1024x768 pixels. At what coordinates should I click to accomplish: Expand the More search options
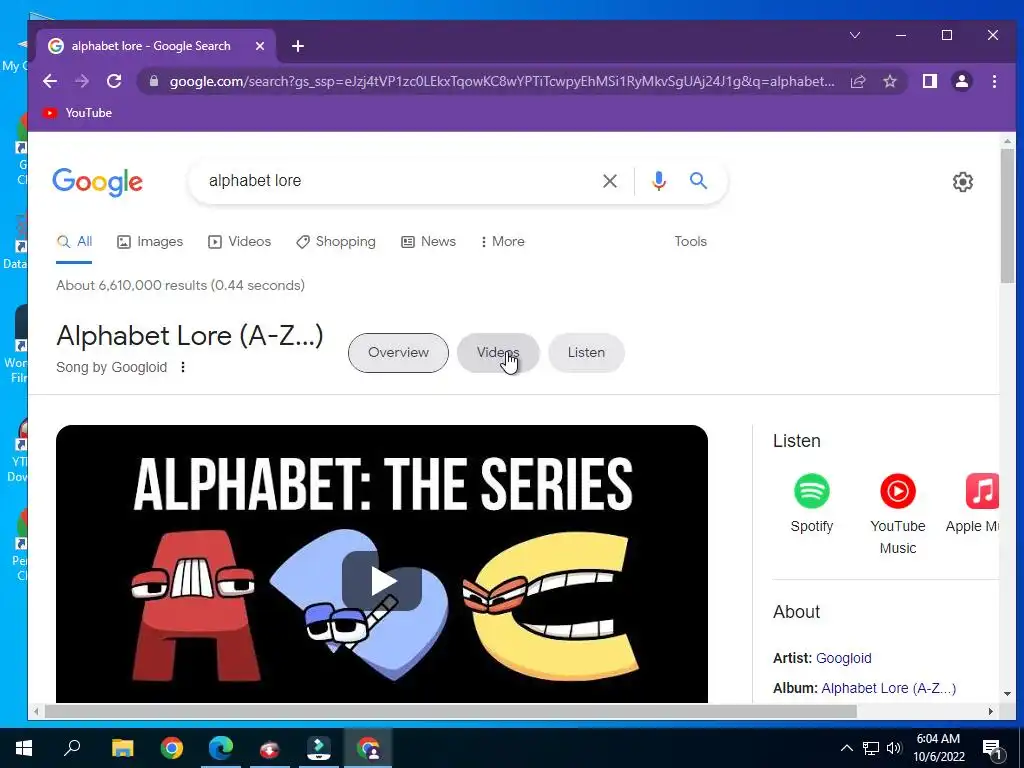(x=502, y=242)
